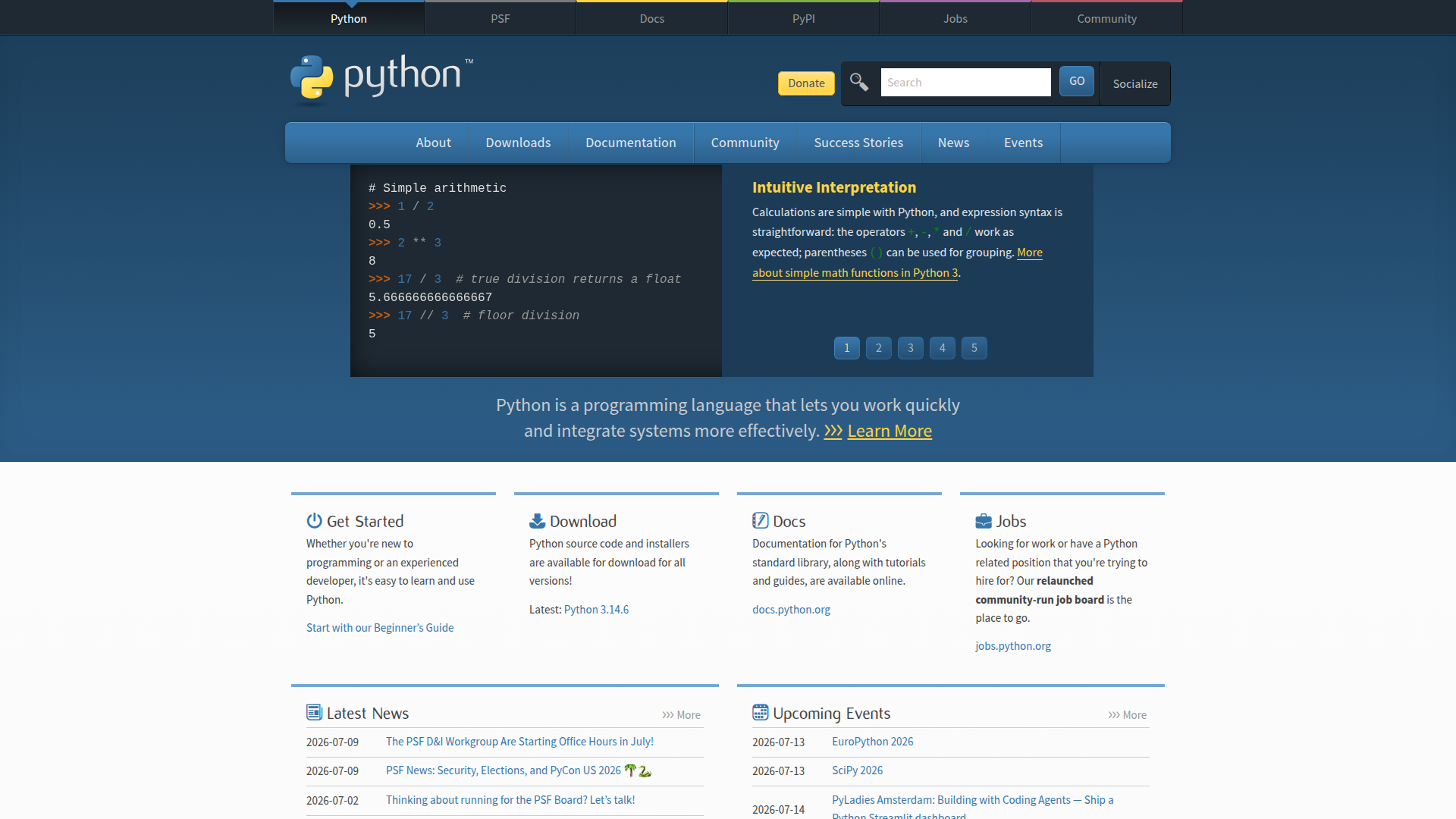Image resolution: width=1456 pixels, height=819 pixels.
Task: Focus the Search input field
Action: coord(965,82)
